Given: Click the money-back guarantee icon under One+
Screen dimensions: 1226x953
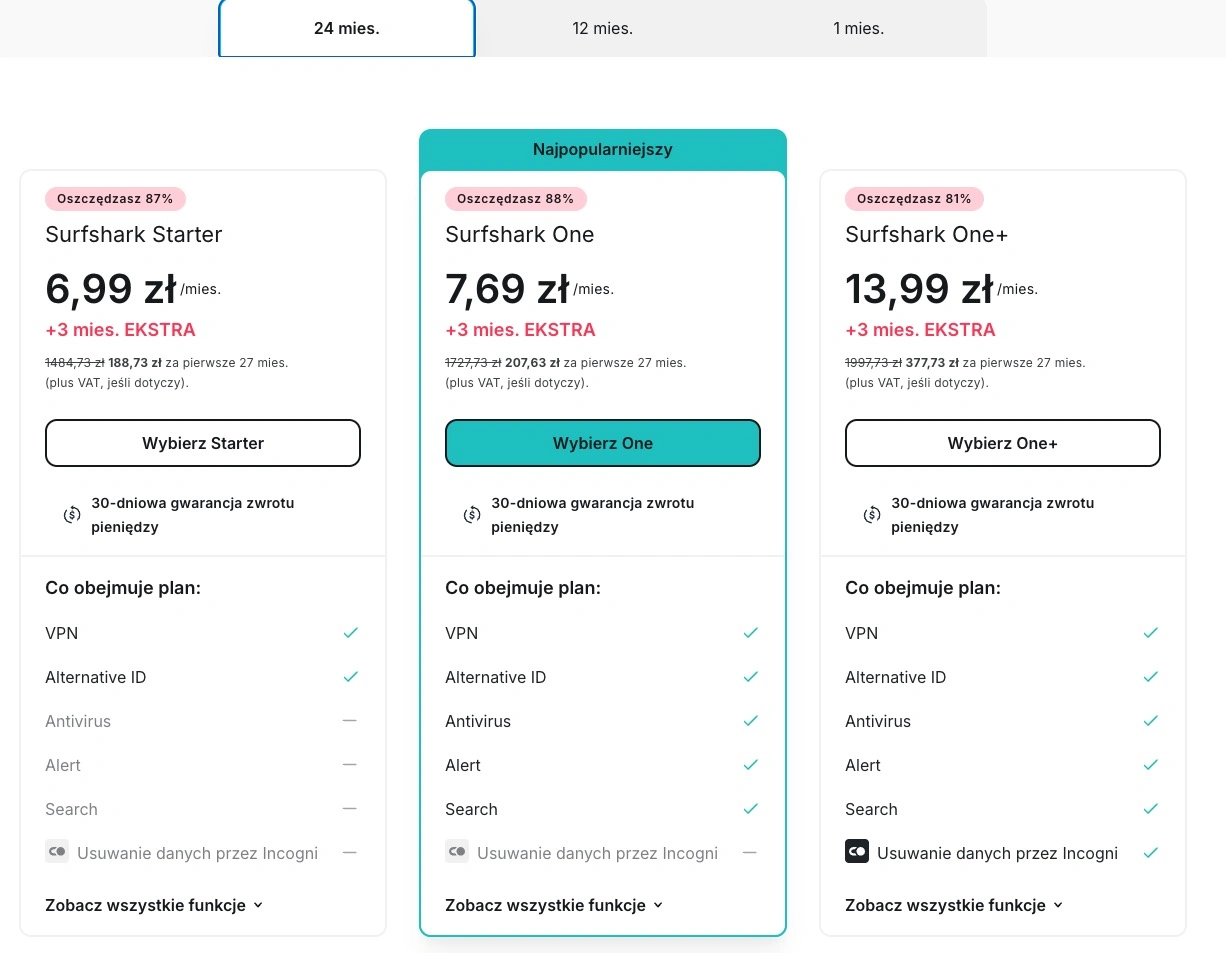Looking at the screenshot, I should [x=872, y=515].
